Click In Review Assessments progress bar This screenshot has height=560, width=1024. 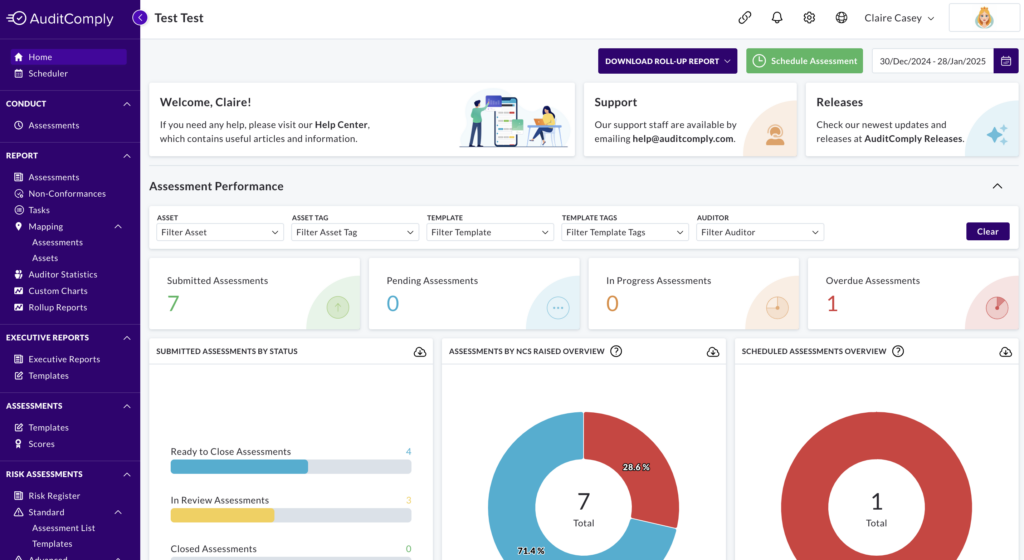[x=291, y=516]
